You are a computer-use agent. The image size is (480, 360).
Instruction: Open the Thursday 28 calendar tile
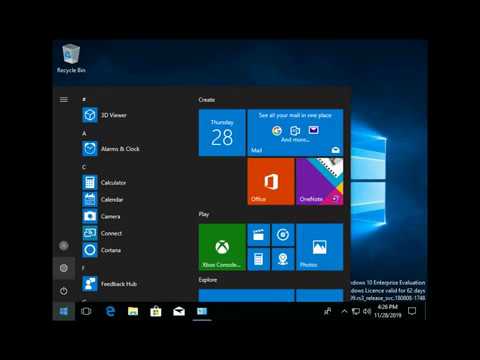tap(222, 133)
